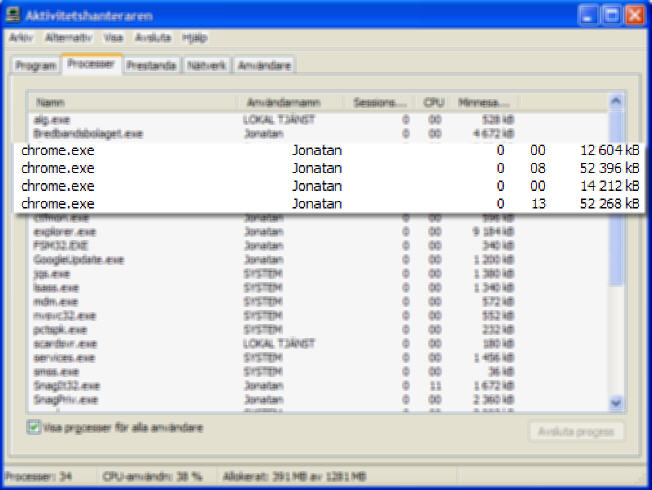Click the Avsluta process button
The width and height of the screenshot is (652, 490).
pos(576,431)
